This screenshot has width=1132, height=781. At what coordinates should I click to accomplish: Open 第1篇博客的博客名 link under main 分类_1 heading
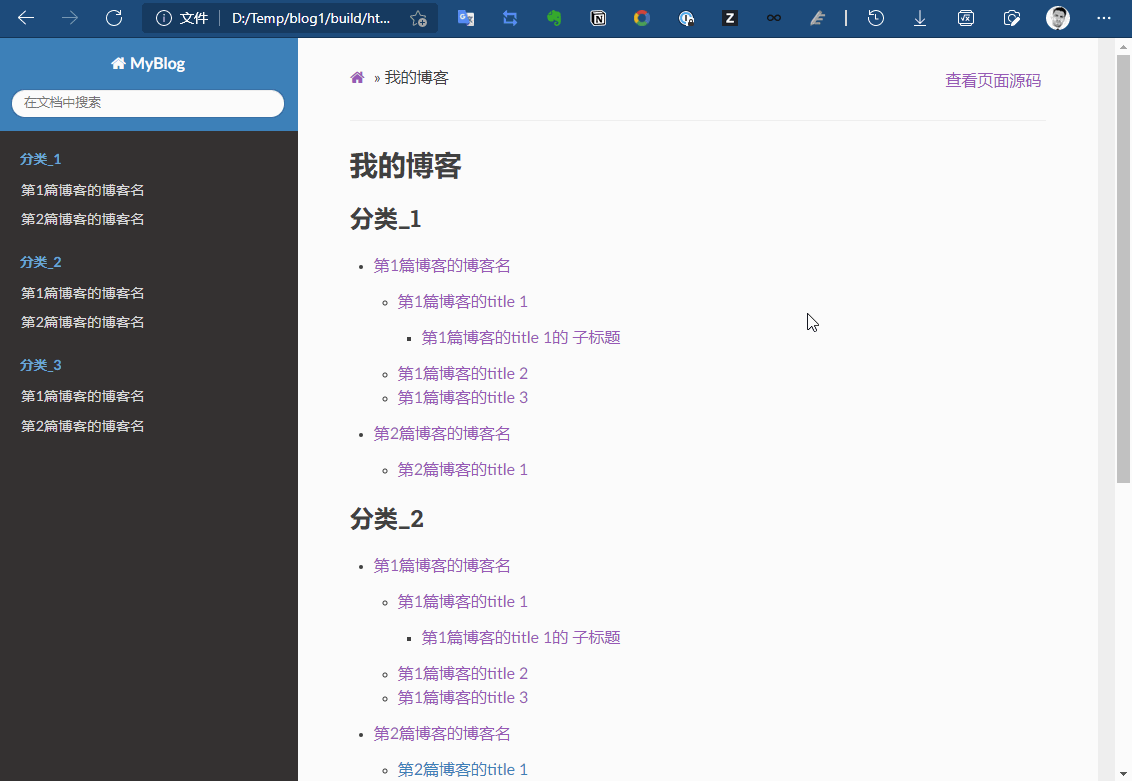[x=442, y=266]
